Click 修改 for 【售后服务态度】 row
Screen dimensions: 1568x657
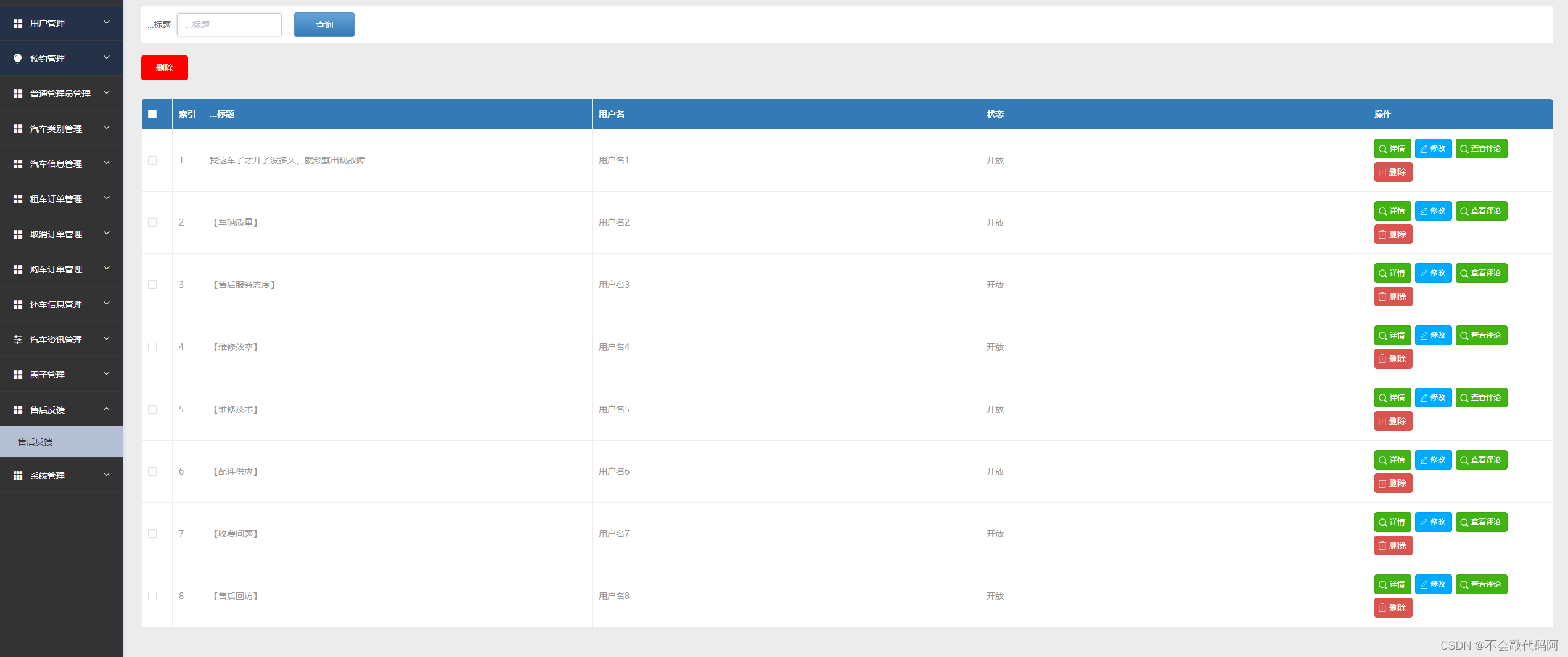tap(1433, 273)
